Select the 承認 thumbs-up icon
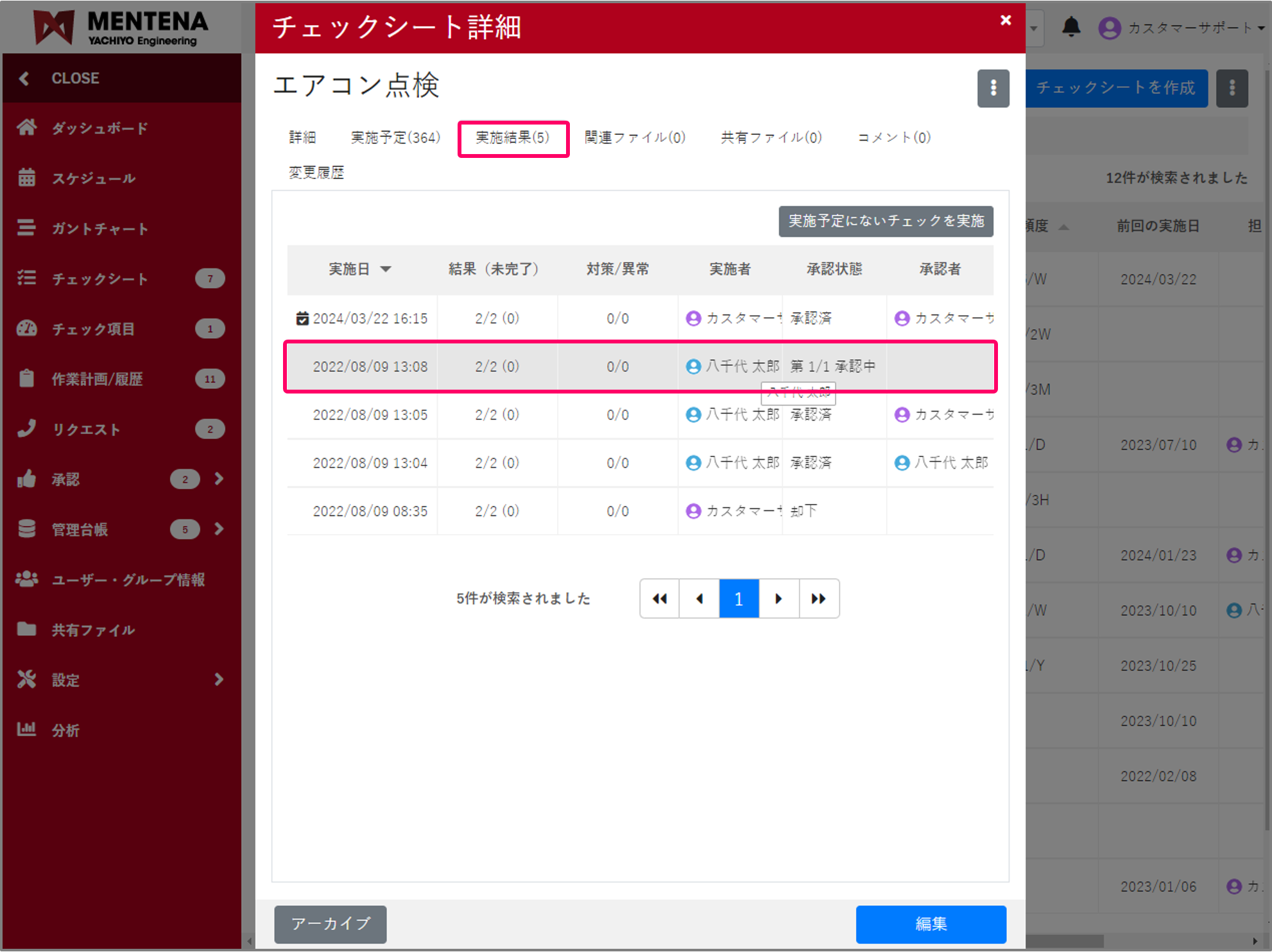The width and height of the screenshot is (1272, 952). [x=27, y=479]
